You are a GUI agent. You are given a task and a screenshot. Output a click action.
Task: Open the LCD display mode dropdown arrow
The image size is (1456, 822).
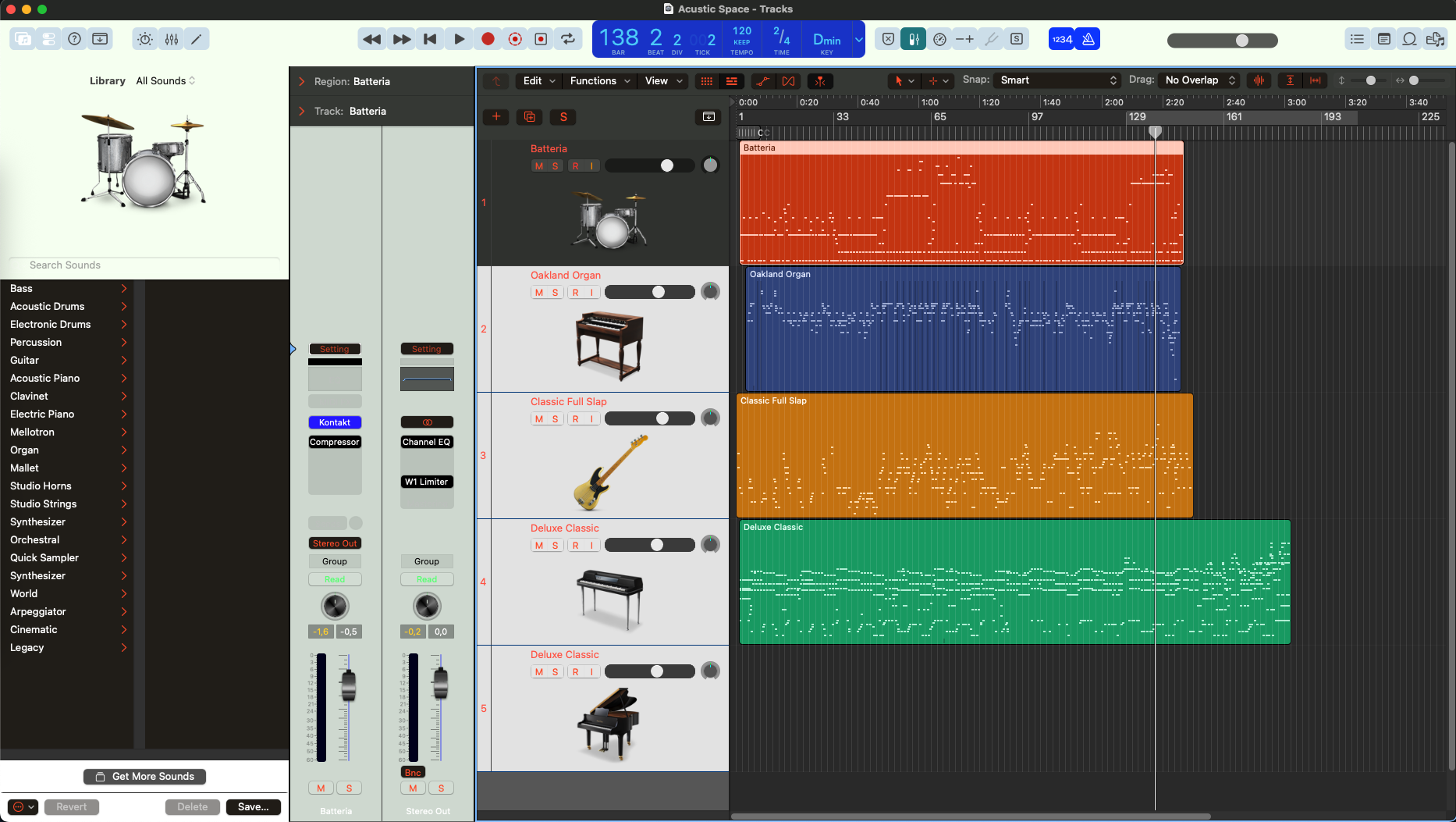(x=858, y=39)
